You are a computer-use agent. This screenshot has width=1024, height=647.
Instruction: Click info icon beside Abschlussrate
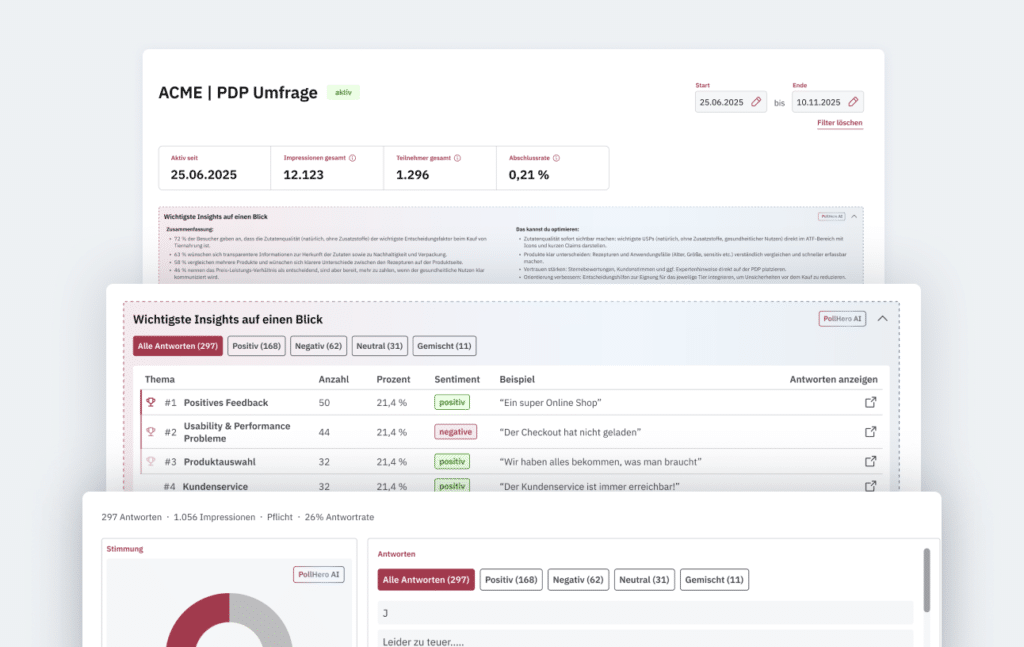coord(556,158)
